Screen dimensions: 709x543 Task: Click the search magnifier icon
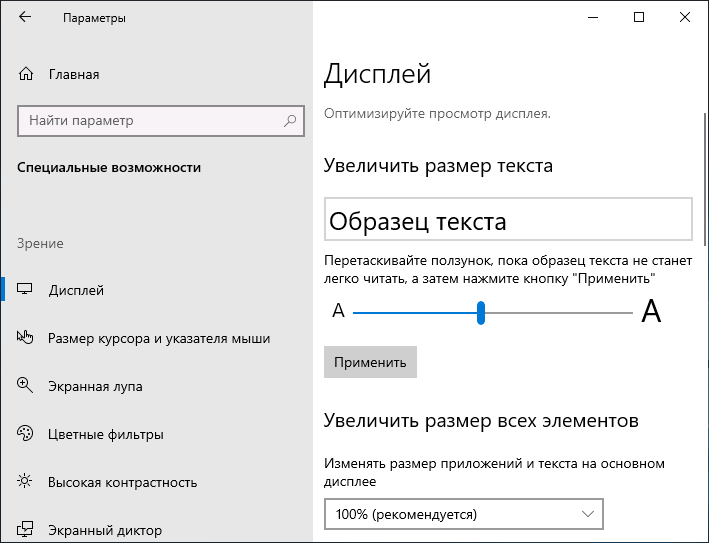[x=290, y=121]
